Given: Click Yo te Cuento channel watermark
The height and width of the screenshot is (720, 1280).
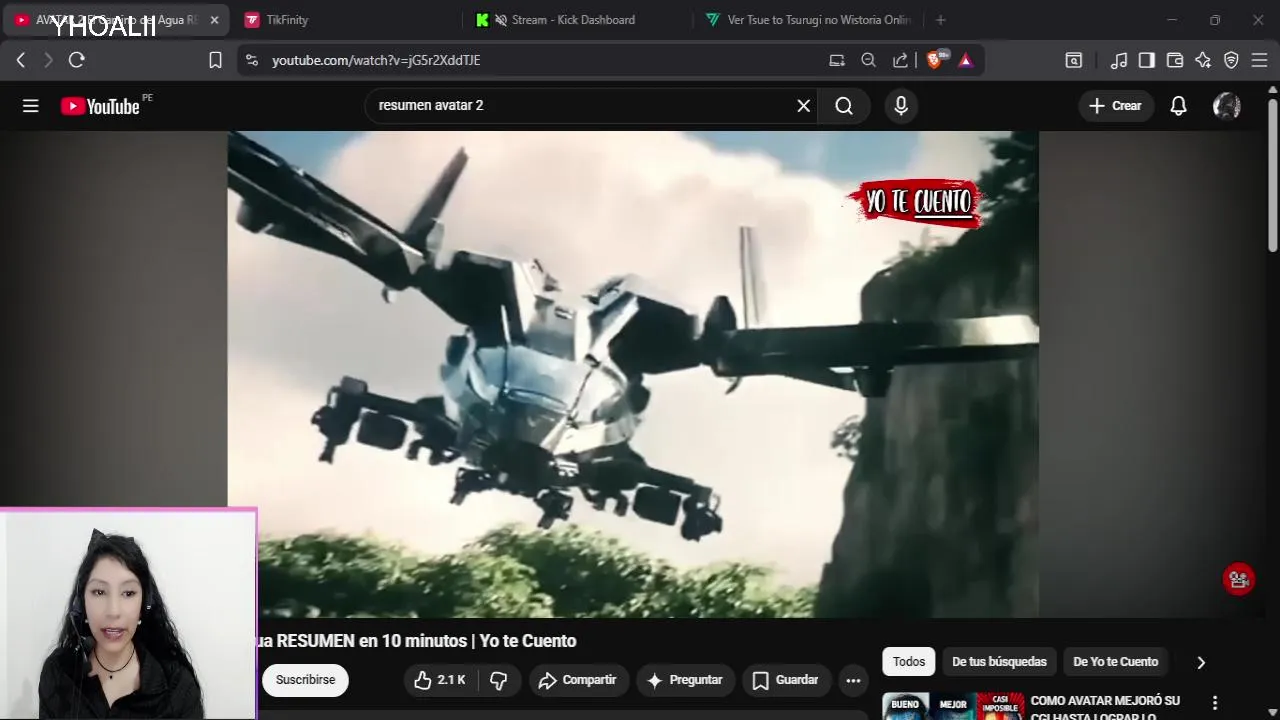Looking at the screenshot, I should point(916,202).
